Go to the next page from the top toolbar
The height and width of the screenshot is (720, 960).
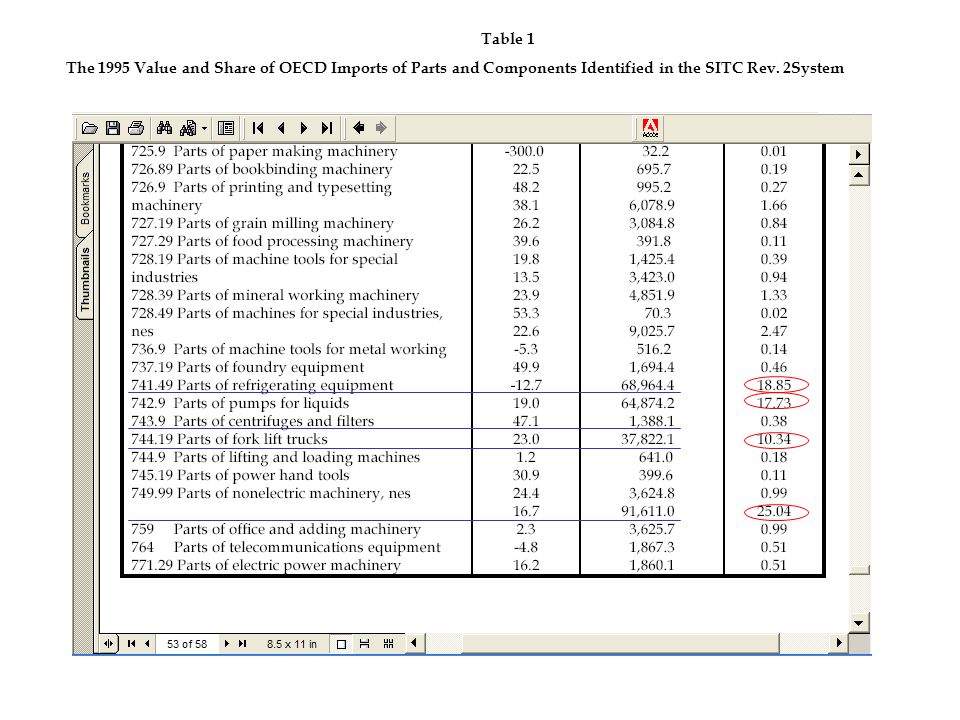point(304,128)
